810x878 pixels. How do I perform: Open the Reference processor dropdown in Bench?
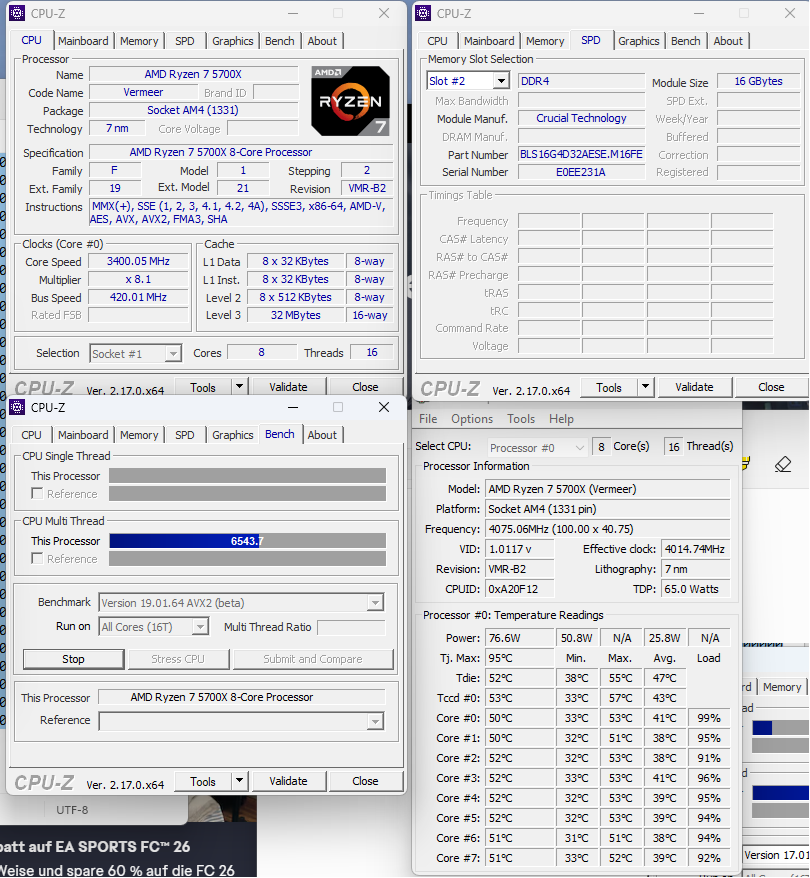[375, 721]
